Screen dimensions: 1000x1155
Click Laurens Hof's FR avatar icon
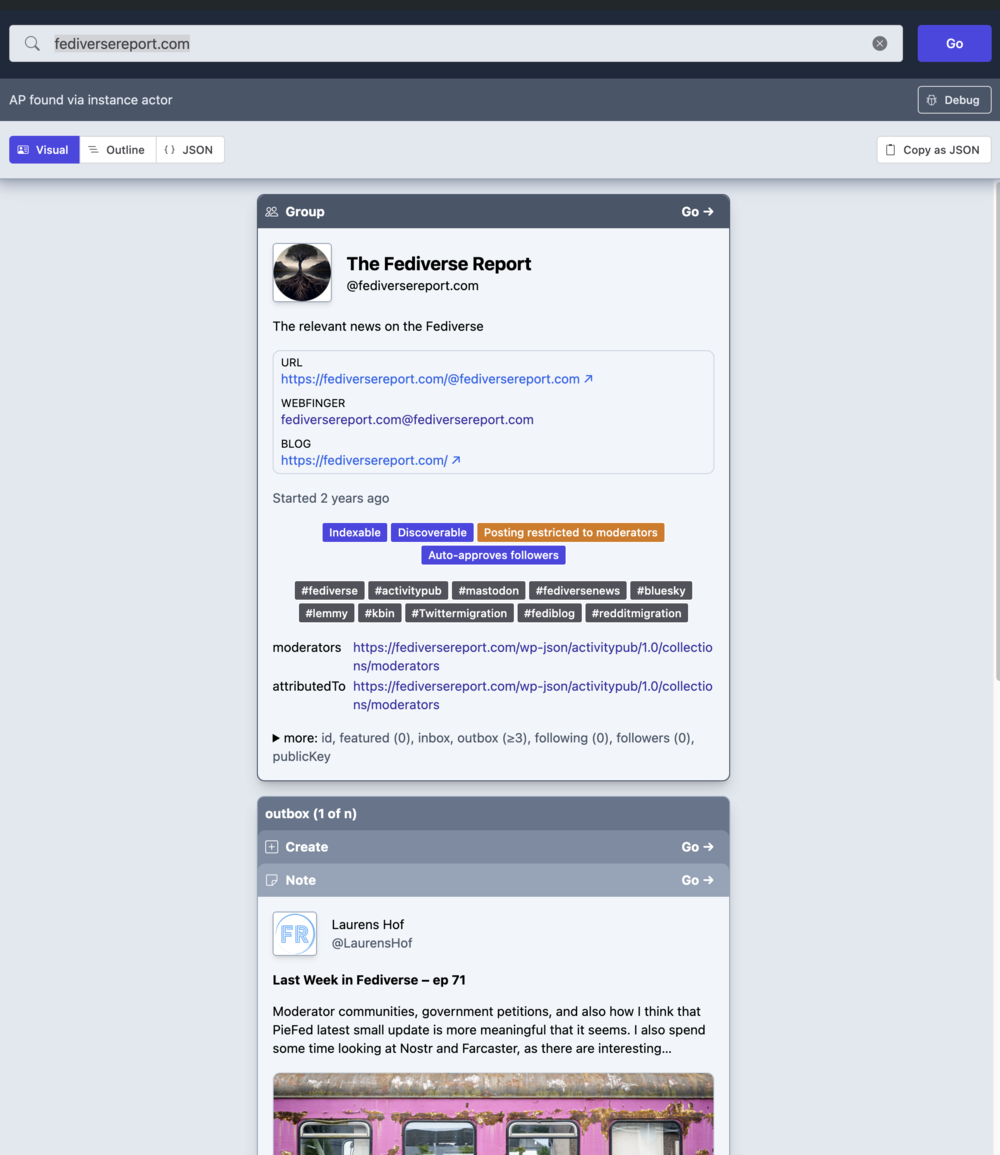pyautogui.click(x=295, y=934)
